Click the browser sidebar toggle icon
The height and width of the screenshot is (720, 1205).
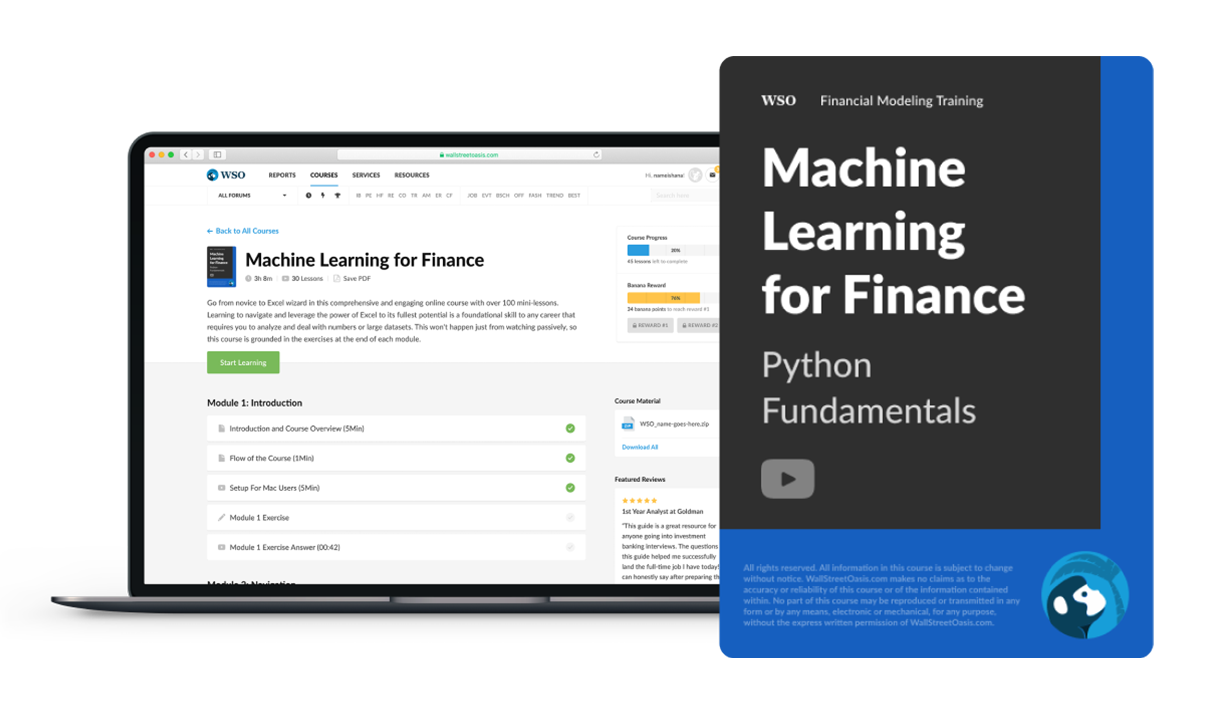(x=217, y=155)
